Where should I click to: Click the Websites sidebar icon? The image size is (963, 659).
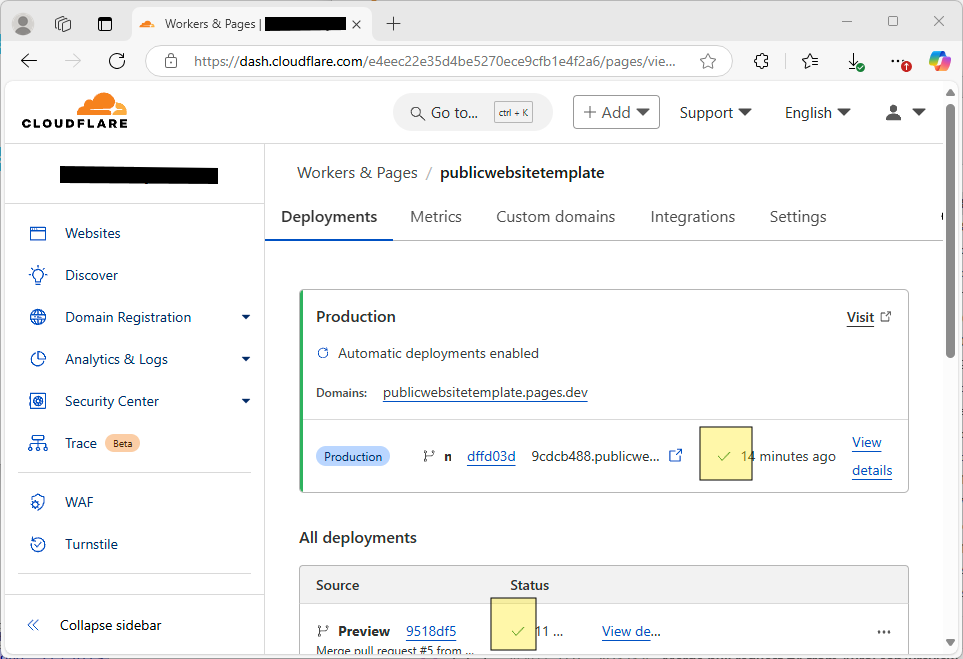38,233
